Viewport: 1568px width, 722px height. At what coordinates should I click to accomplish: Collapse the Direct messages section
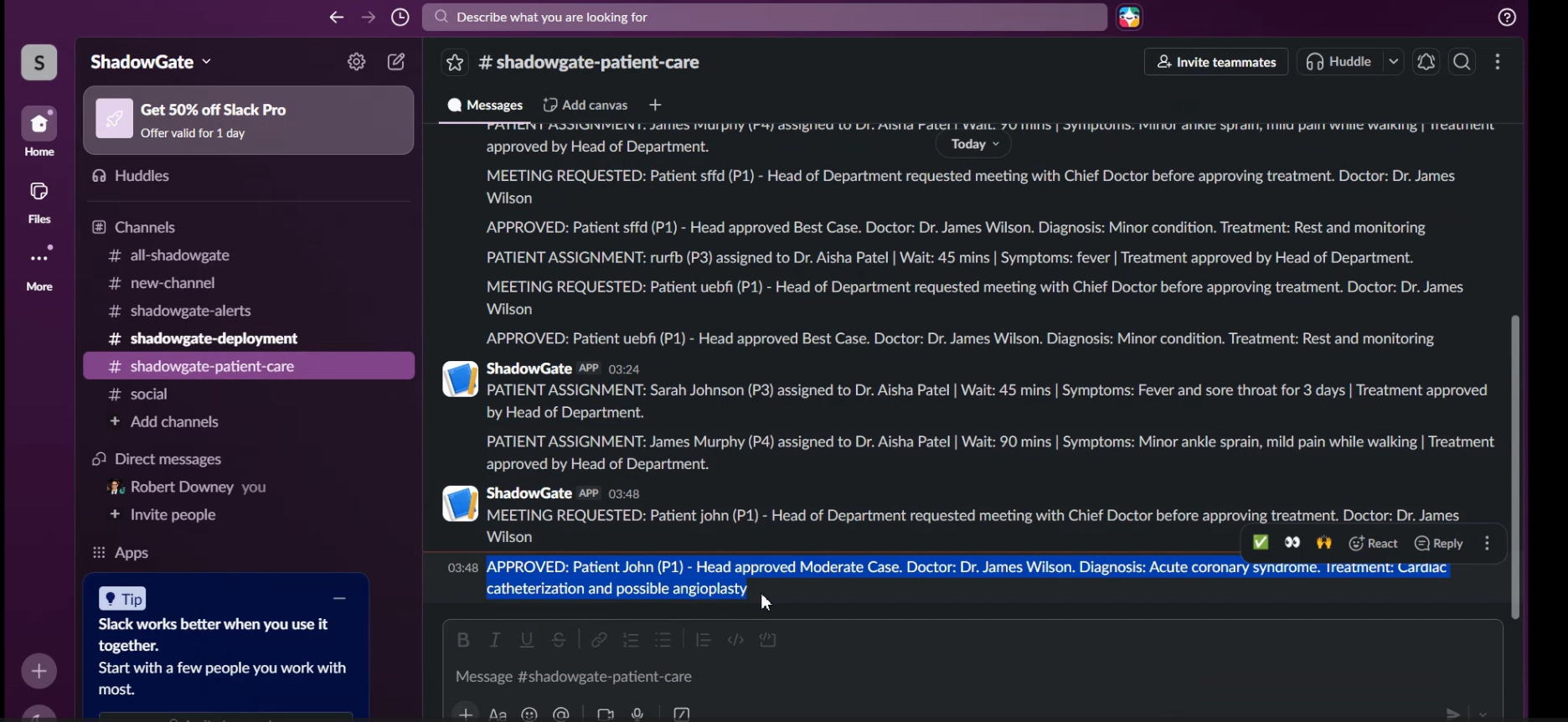pos(157,460)
